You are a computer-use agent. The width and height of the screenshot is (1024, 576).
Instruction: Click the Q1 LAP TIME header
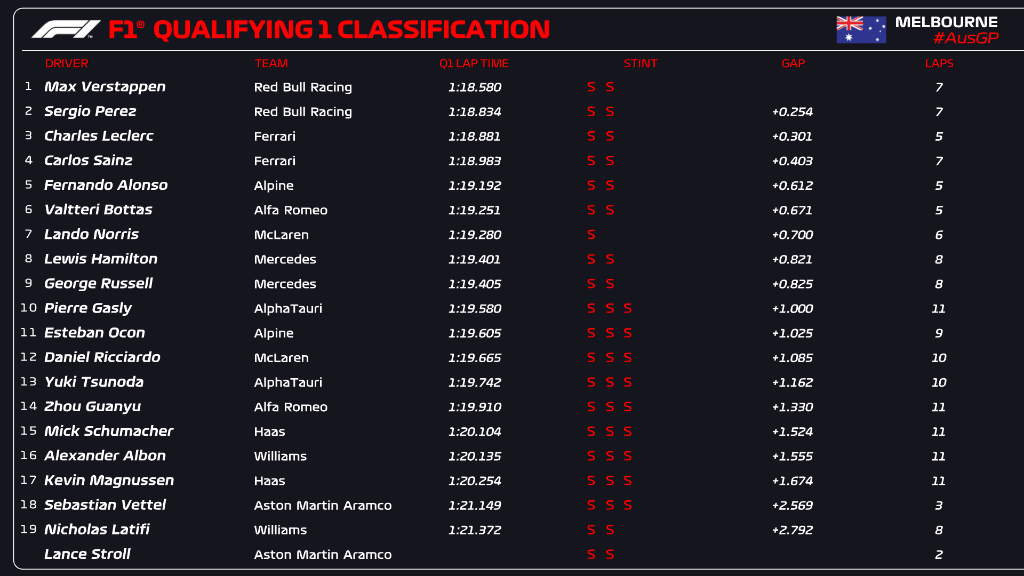[473, 63]
